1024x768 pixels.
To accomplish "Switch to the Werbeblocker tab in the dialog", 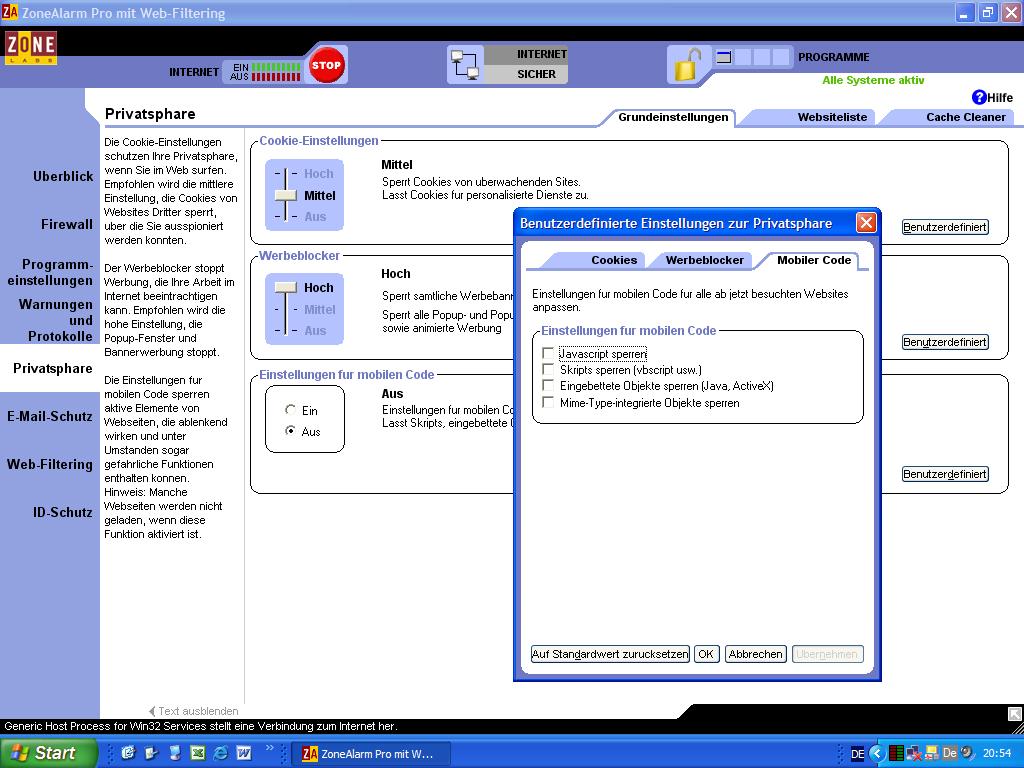I will [x=704, y=260].
